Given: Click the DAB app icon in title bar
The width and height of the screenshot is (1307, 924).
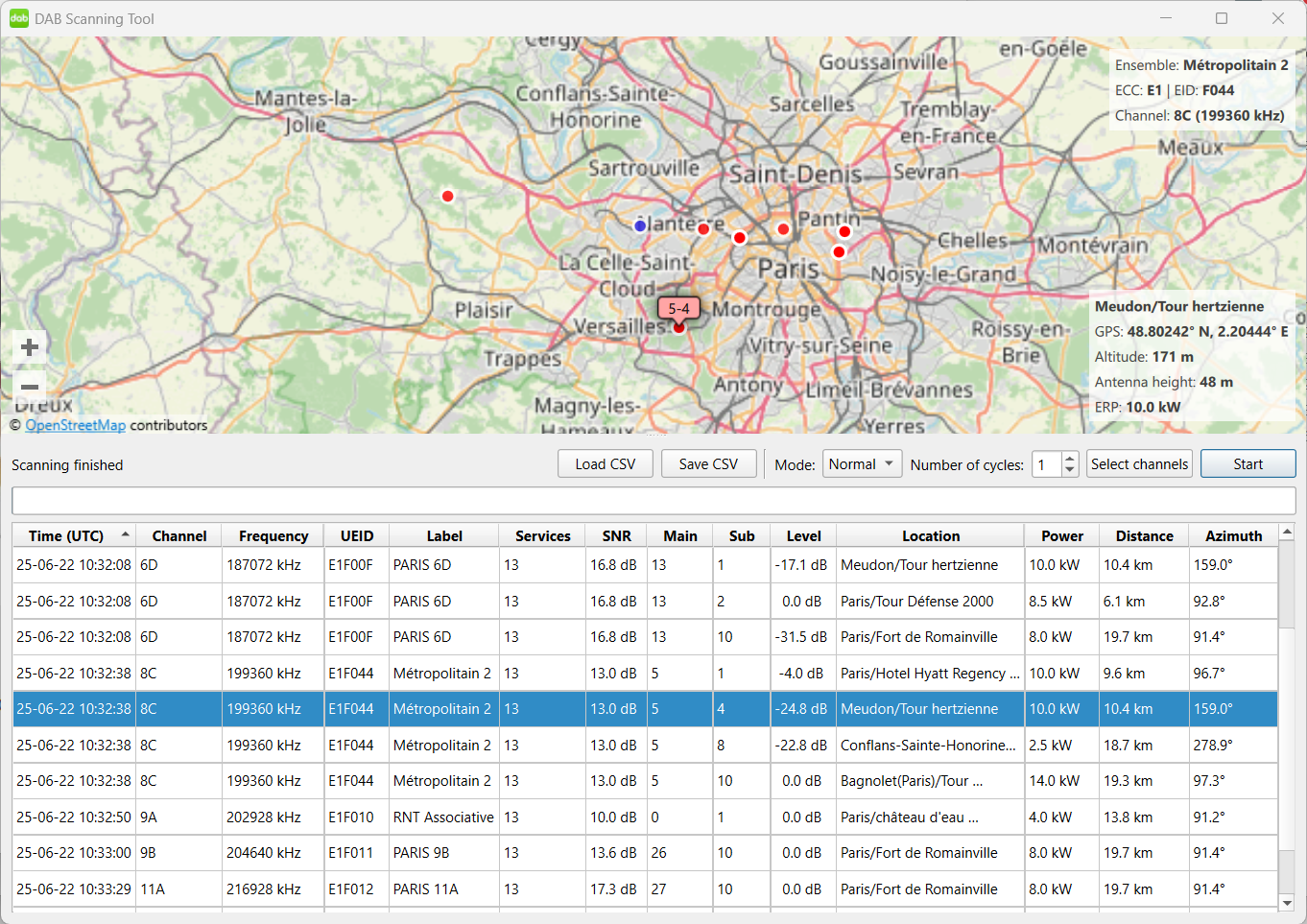Looking at the screenshot, I should [19, 18].
